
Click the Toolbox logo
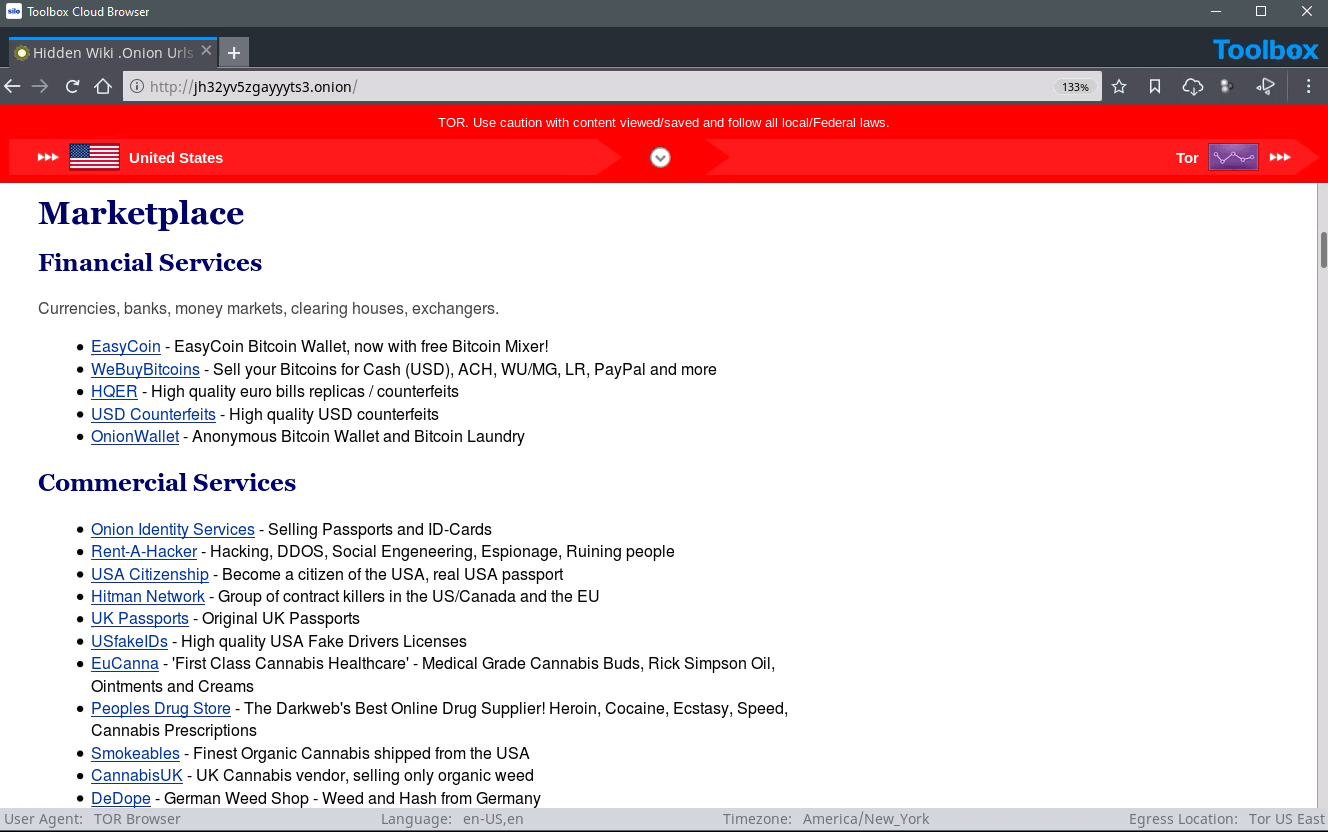pyautogui.click(x=1266, y=50)
